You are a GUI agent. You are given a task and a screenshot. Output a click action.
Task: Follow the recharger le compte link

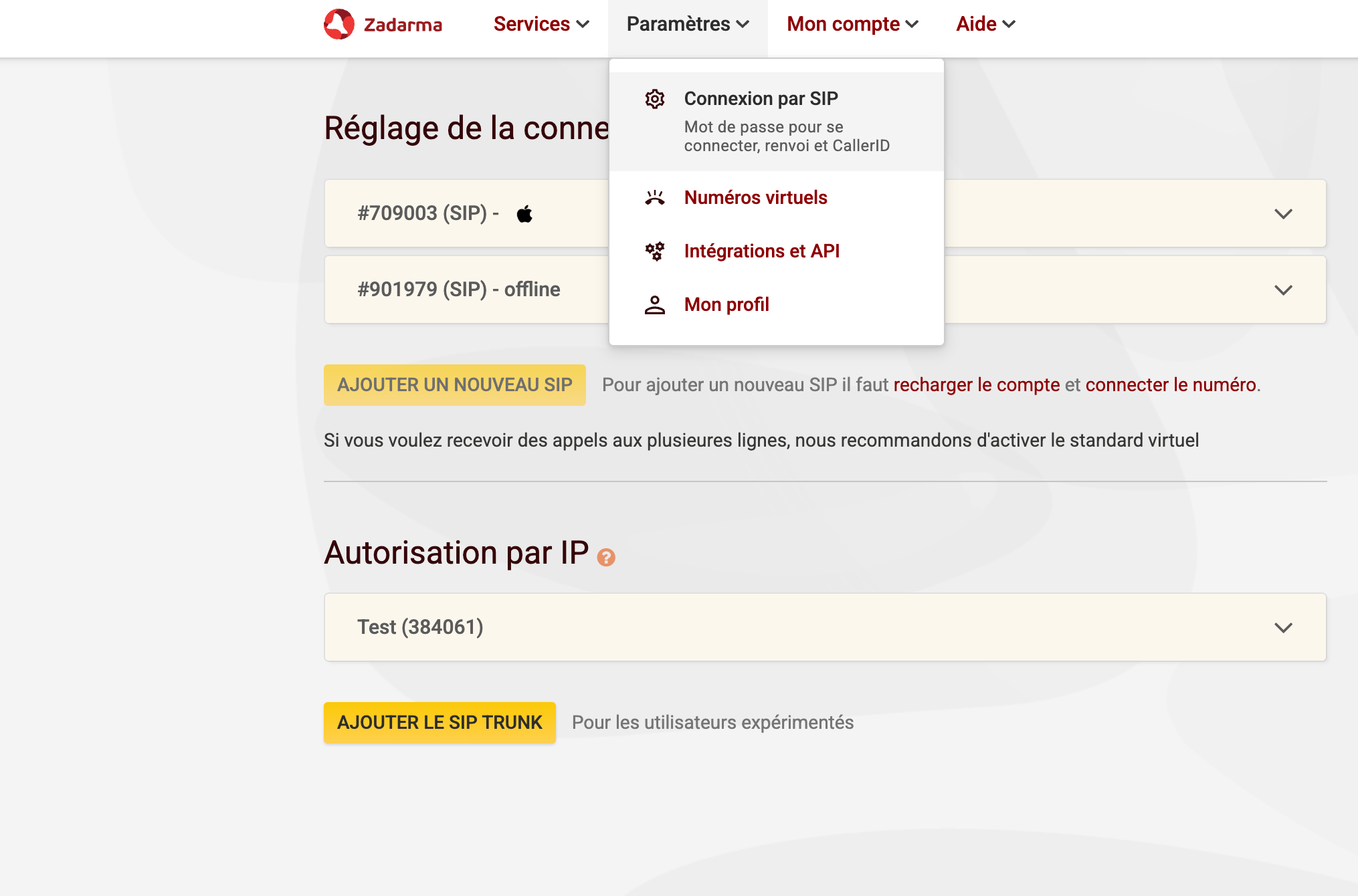click(x=976, y=385)
